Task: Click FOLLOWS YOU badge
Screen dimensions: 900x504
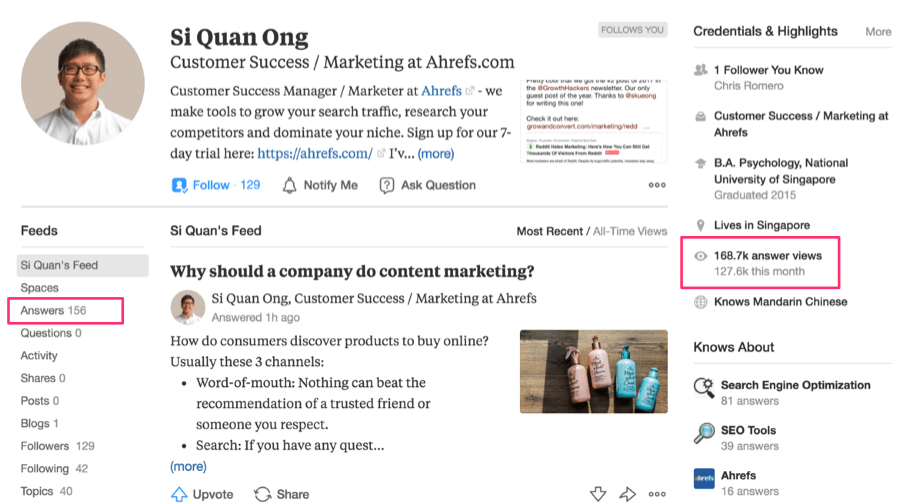Action: pos(633,30)
